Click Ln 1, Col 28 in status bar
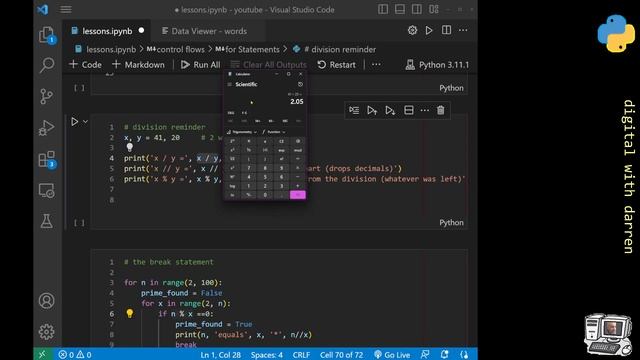640x360 pixels. 220,354
